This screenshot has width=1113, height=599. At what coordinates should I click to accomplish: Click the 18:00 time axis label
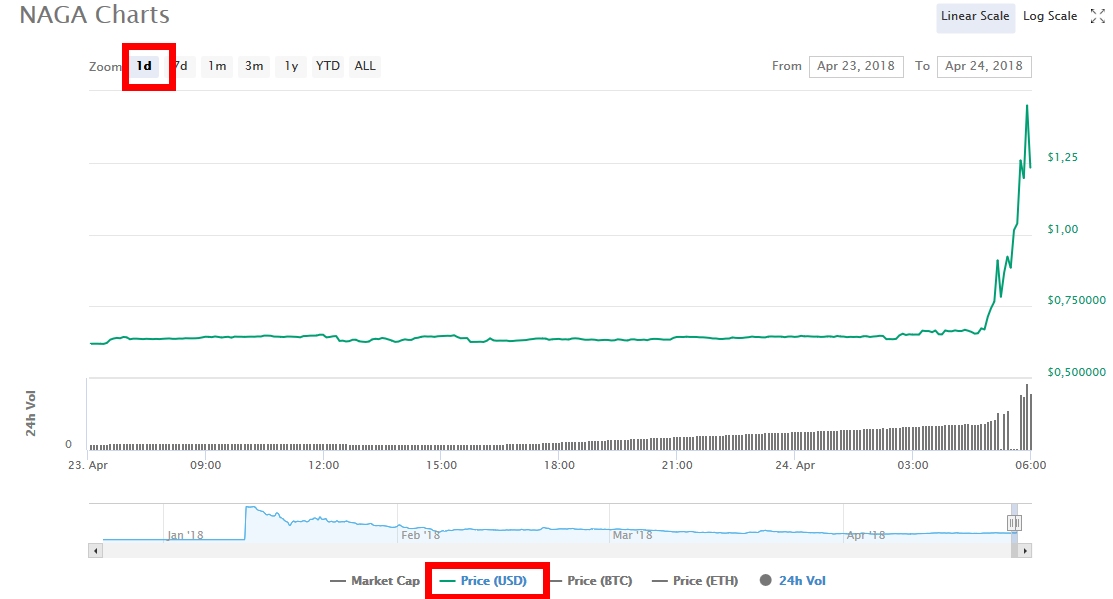click(x=559, y=465)
